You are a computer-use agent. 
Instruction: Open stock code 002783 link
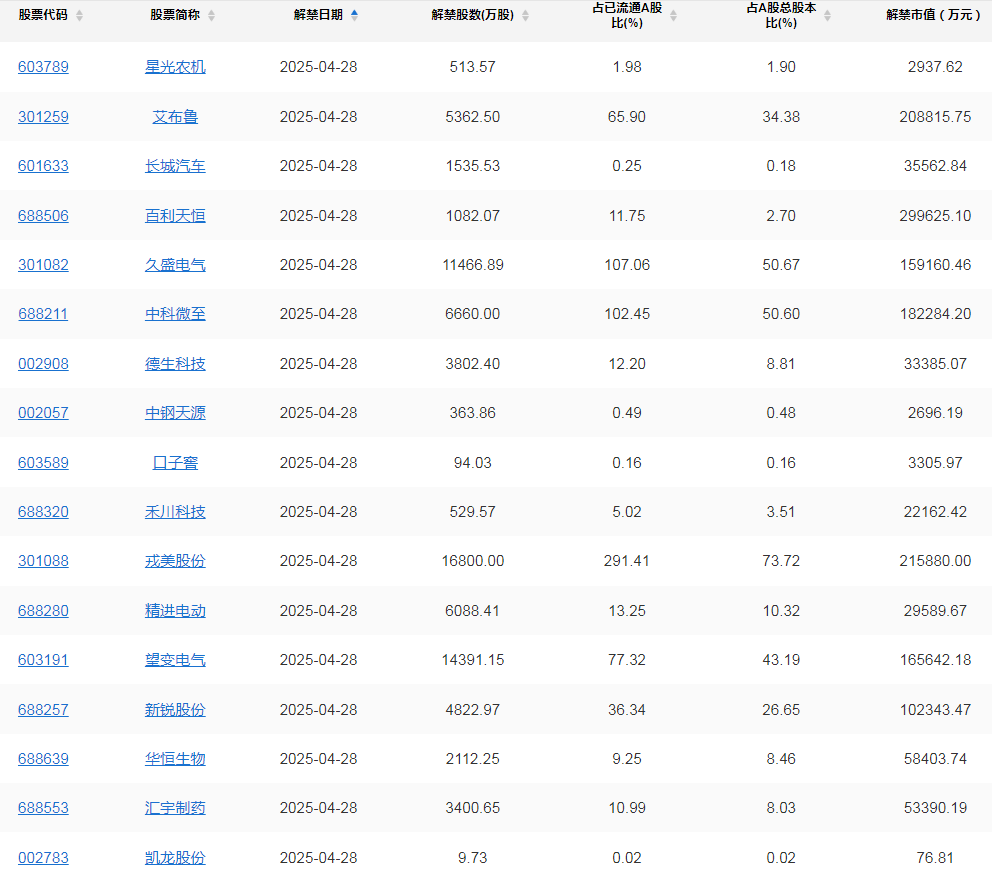43,858
